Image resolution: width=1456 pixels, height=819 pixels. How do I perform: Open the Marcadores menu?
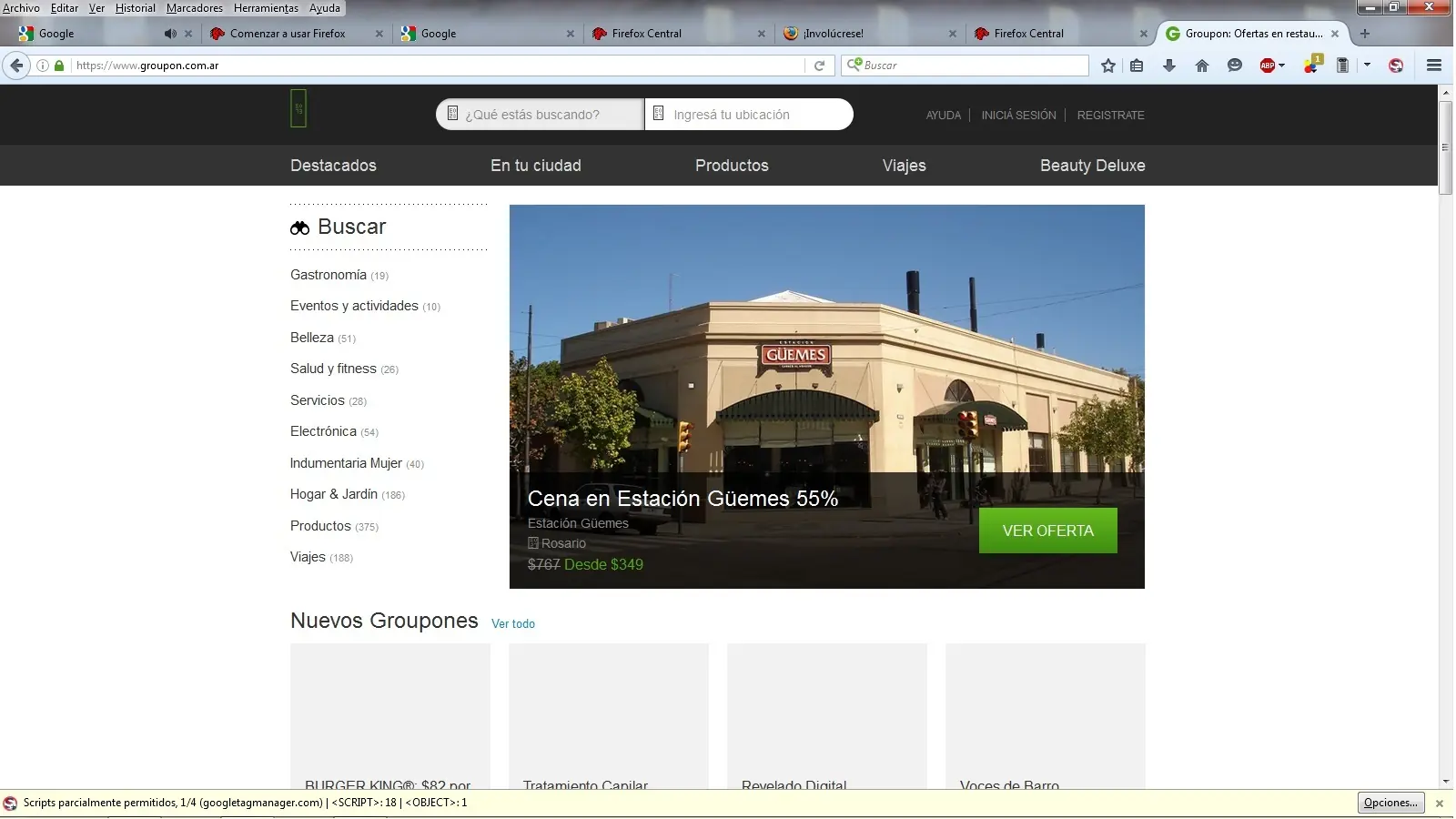(x=195, y=8)
